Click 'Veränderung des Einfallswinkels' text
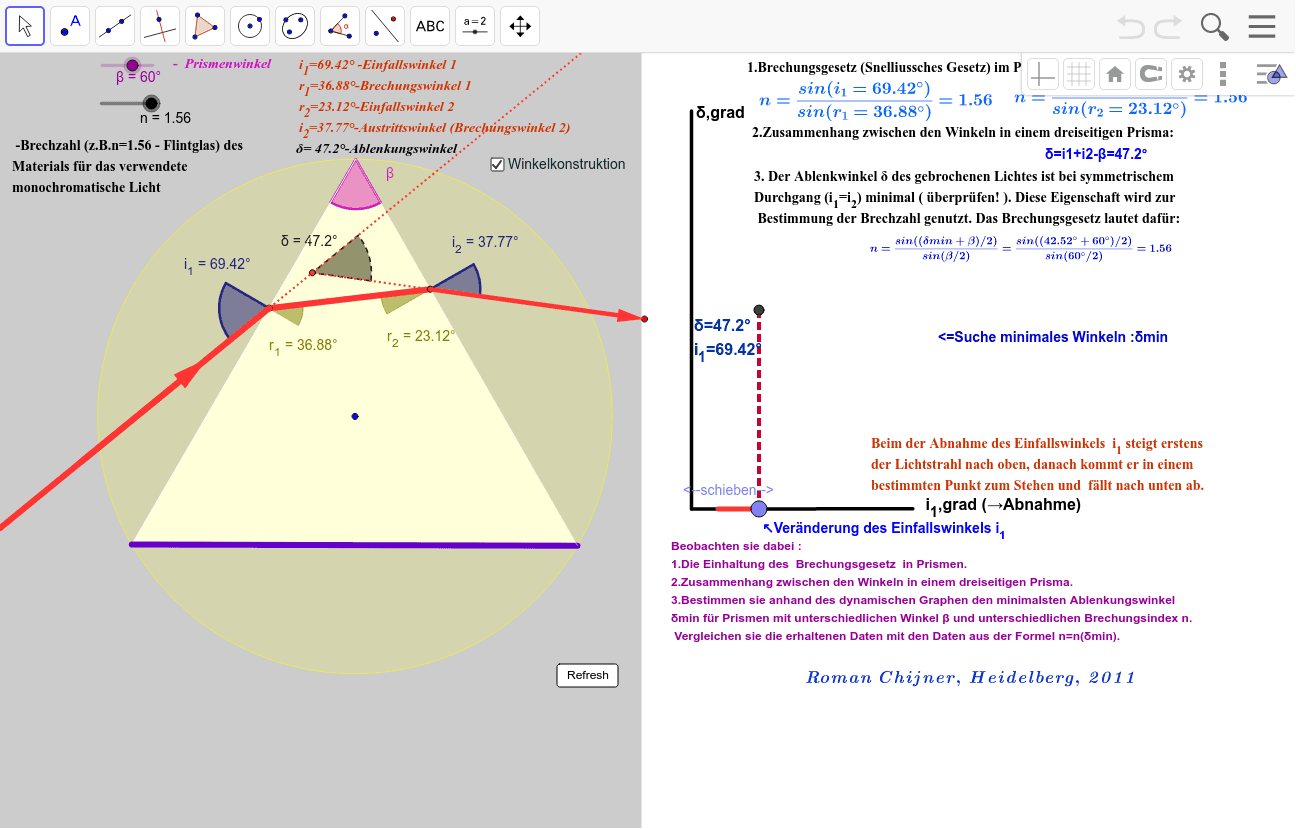 point(884,529)
